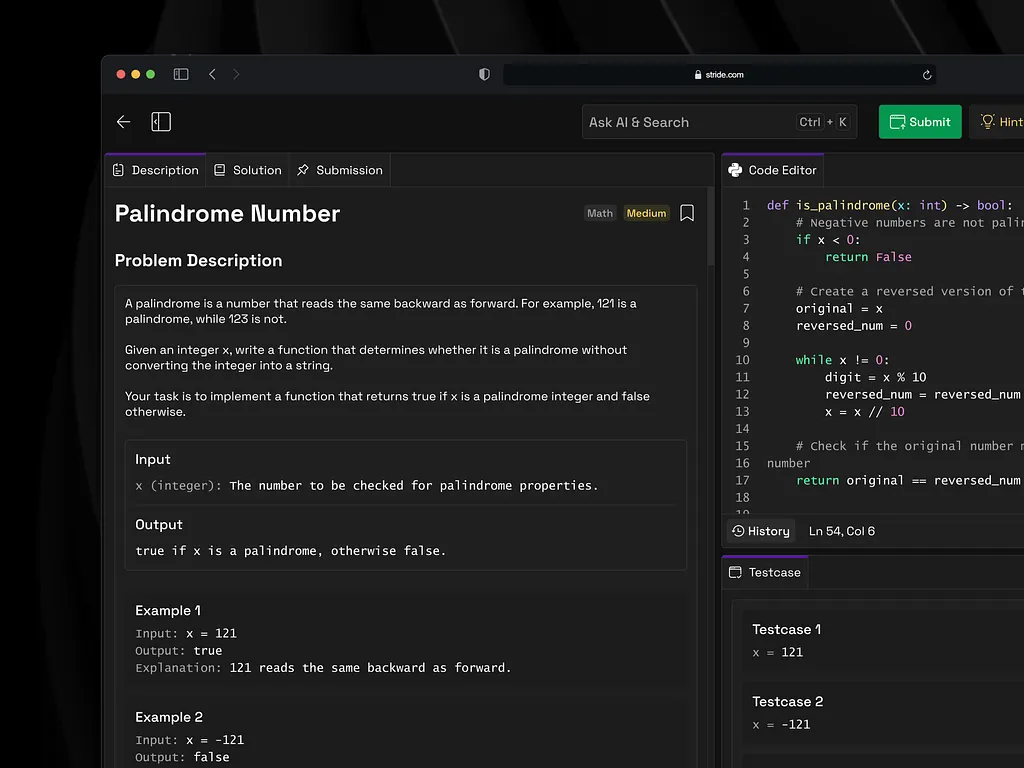1024x768 pixels.
Task: Click the Example 1 heading
Action: click(x=168, y=611)
